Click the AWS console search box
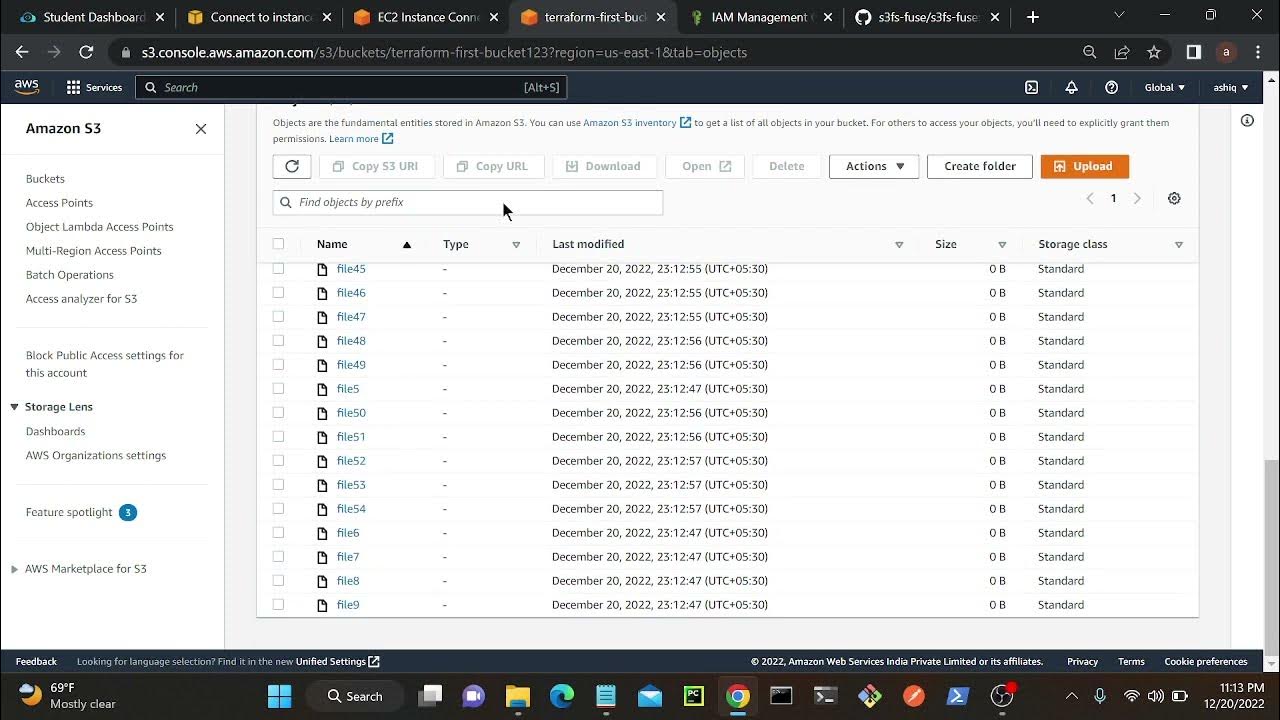This screenshot has width=1280, height=720. click(351, 87)
